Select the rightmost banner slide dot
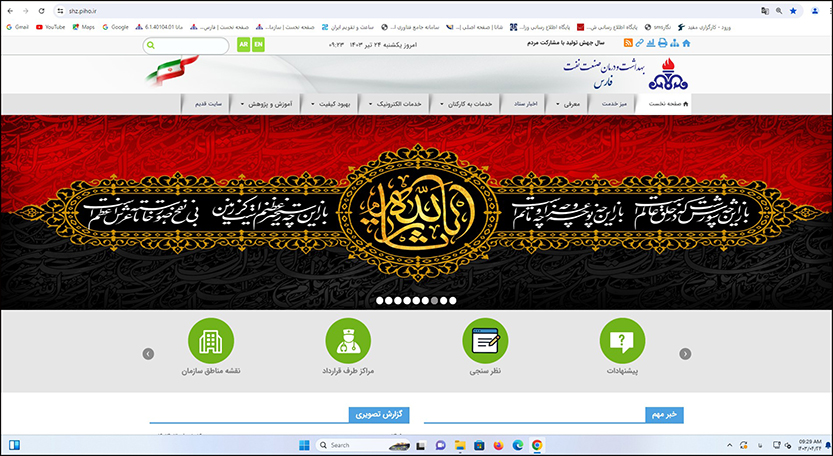833x456 pixels. (453, 300)
